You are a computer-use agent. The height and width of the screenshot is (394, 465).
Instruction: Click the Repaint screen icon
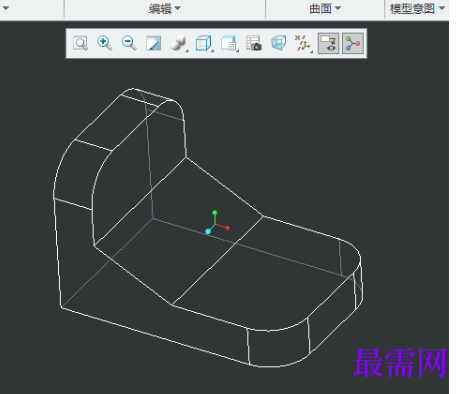tap(154, 43)
